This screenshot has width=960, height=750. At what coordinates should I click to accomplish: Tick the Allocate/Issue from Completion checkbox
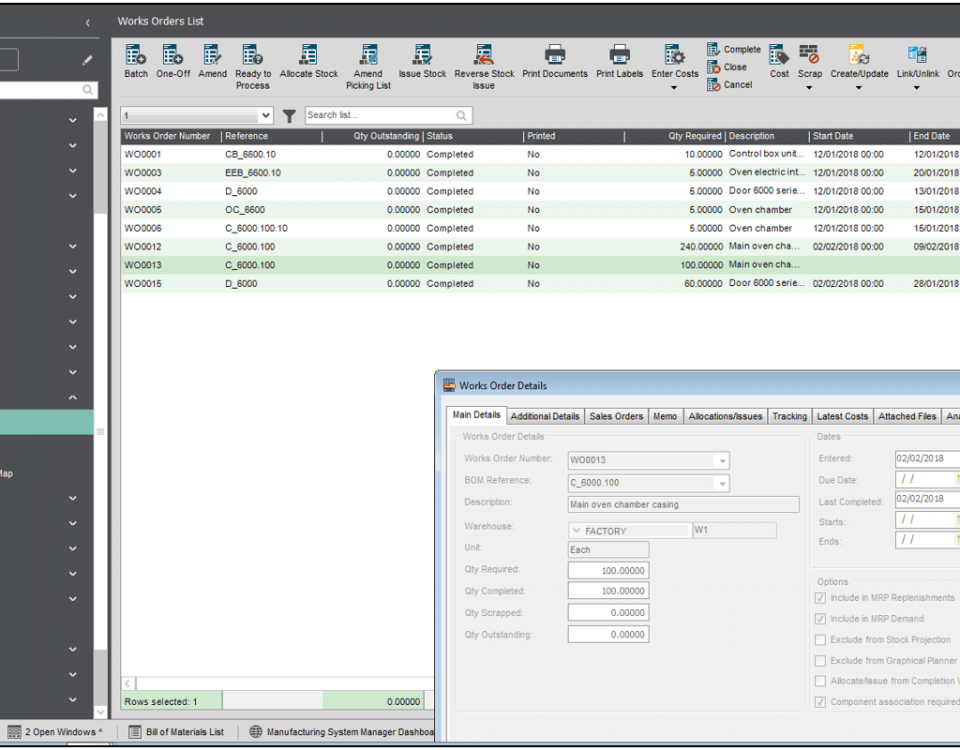click(820, 681)
